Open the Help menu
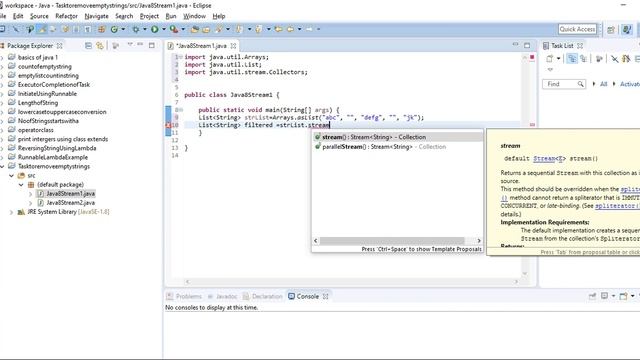 tap(219, 16)
